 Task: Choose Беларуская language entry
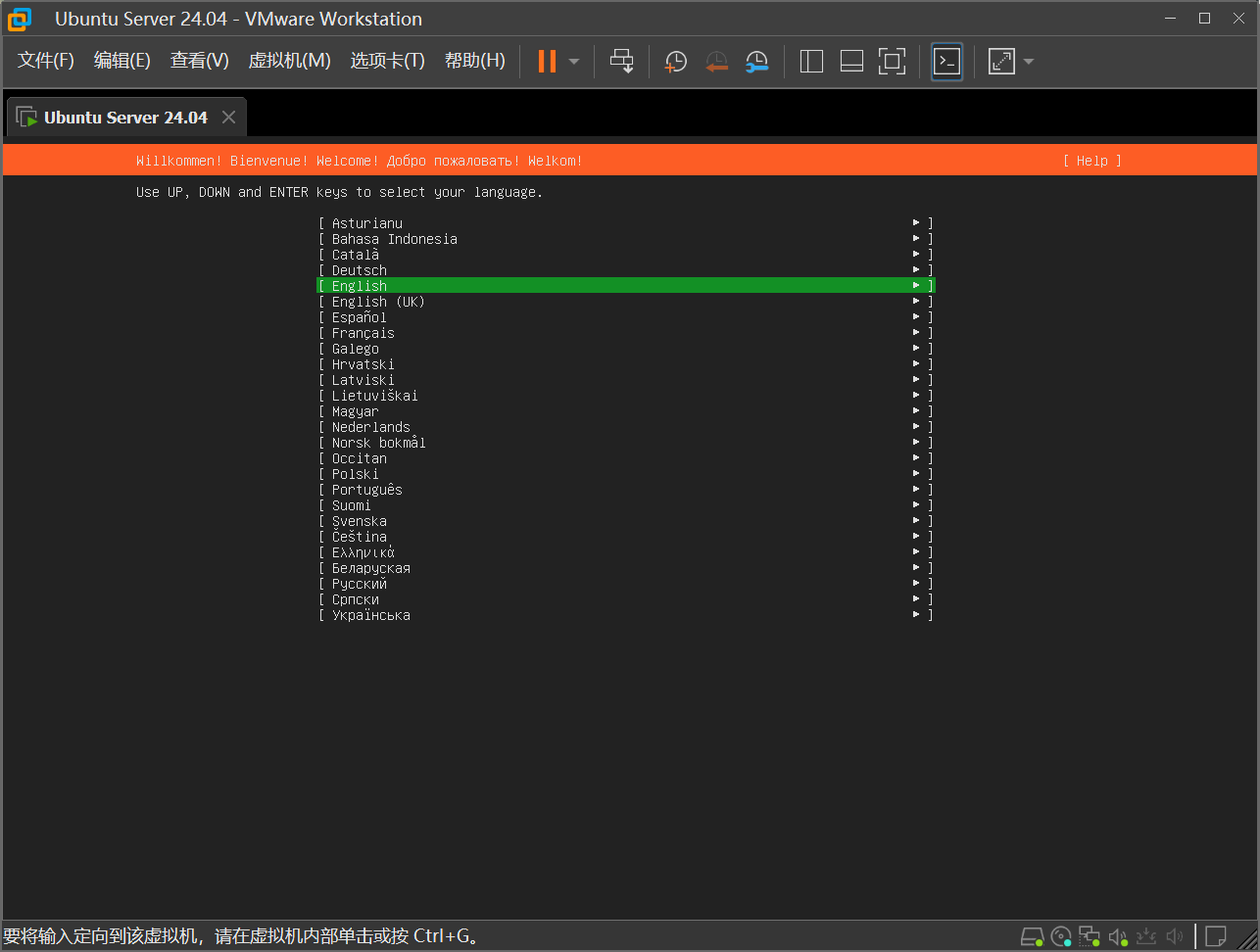pyautogui.click(x=626, y=568)
